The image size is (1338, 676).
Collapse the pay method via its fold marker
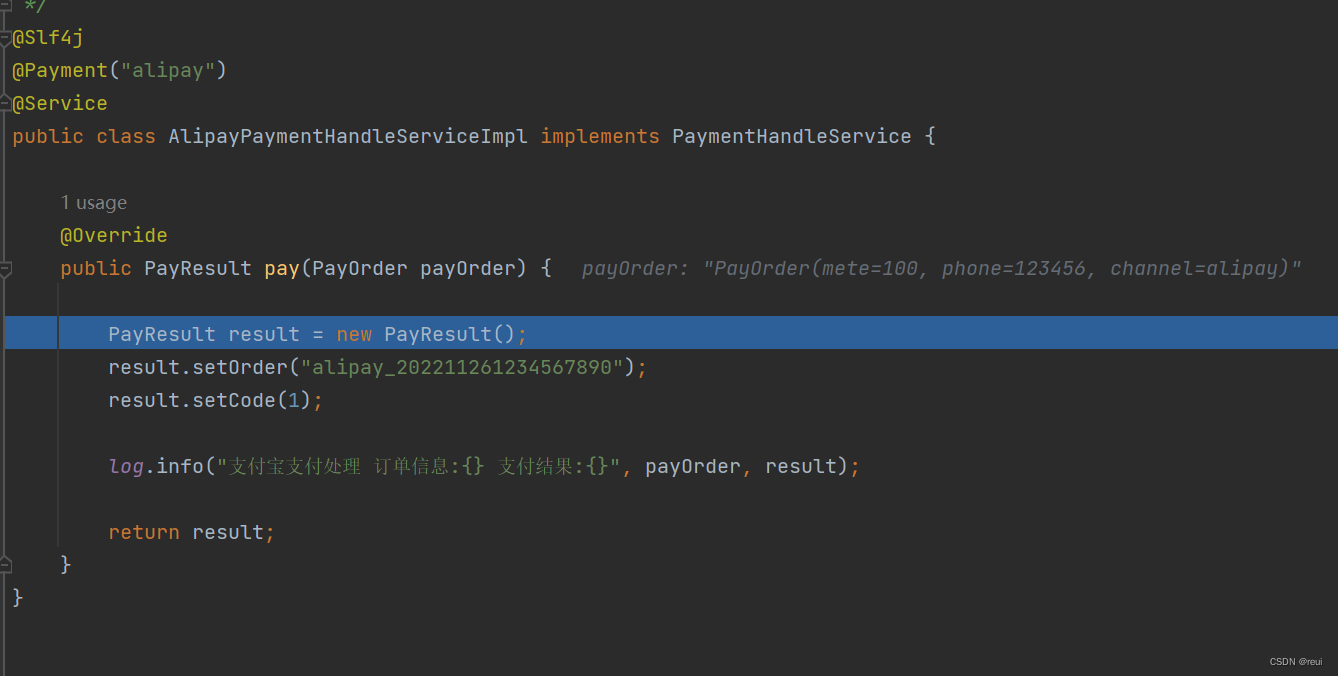[x=5, y=268]
